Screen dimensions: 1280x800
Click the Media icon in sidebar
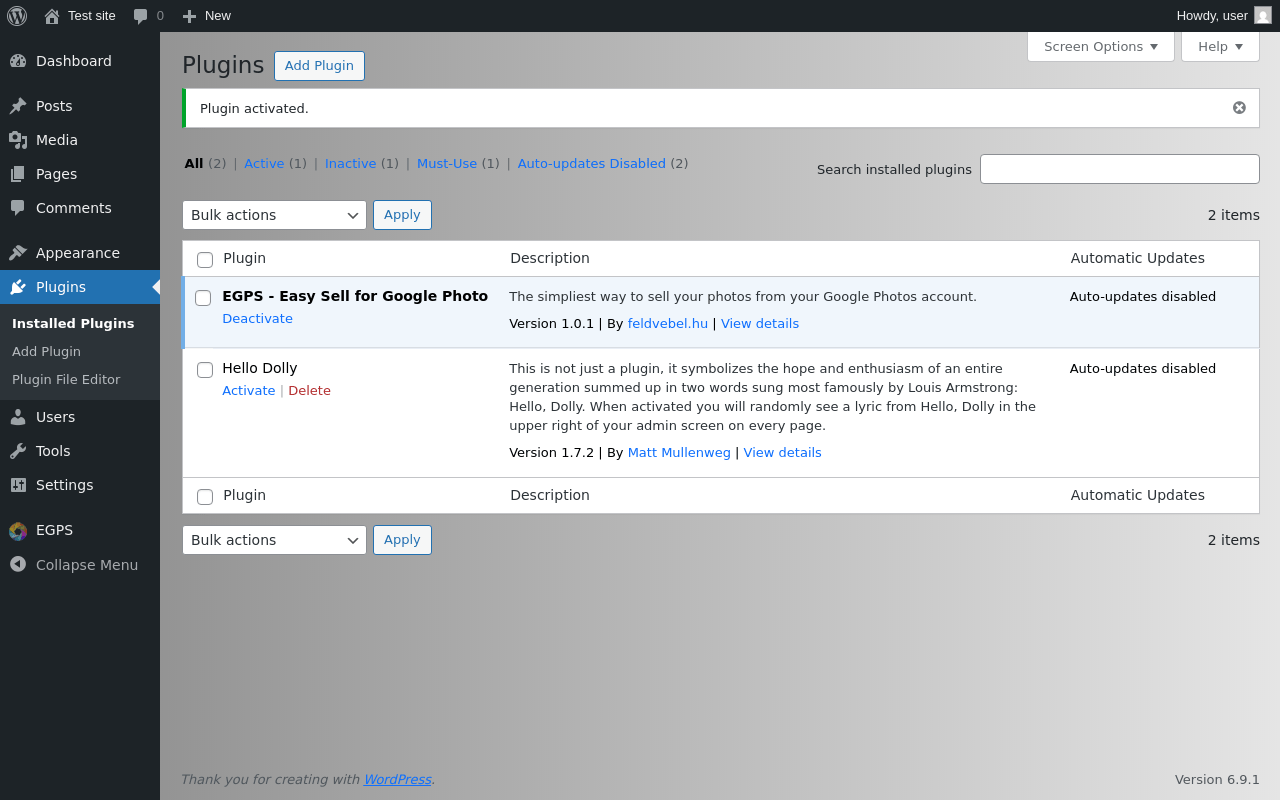[x=18, y=140]
